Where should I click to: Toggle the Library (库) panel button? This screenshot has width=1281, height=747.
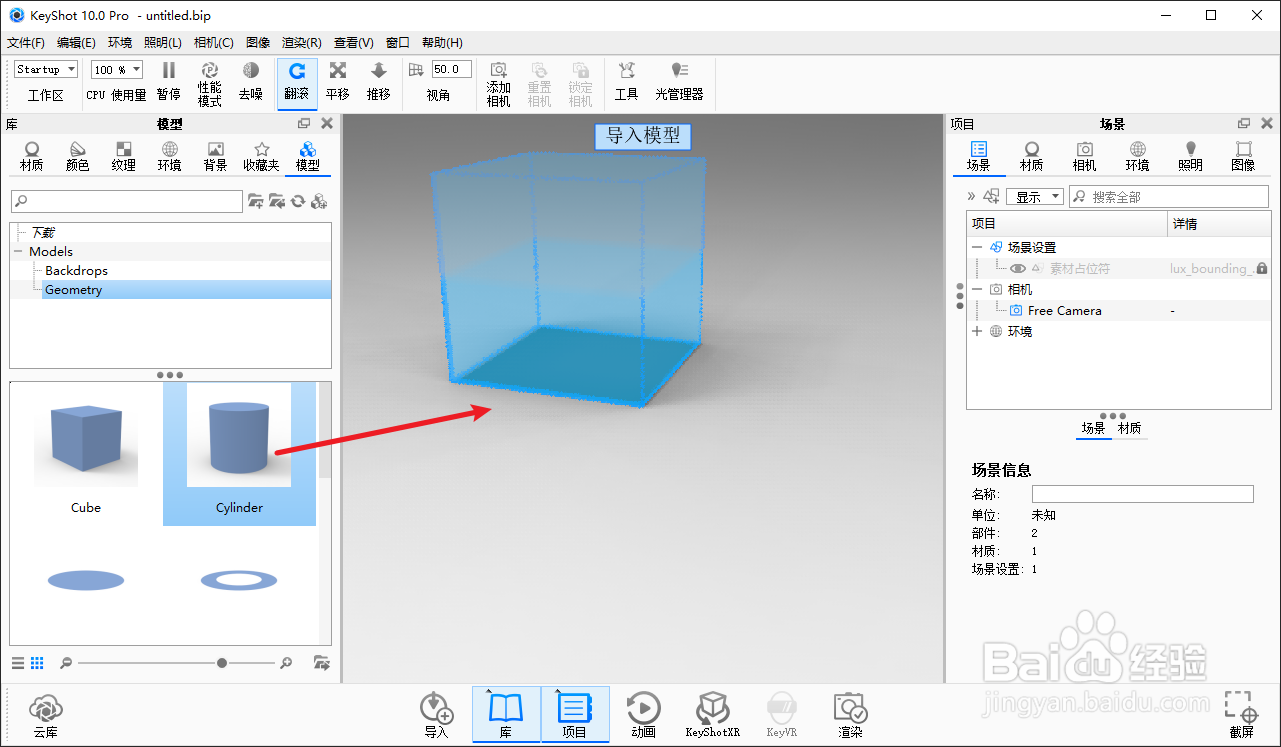(506, 715)
